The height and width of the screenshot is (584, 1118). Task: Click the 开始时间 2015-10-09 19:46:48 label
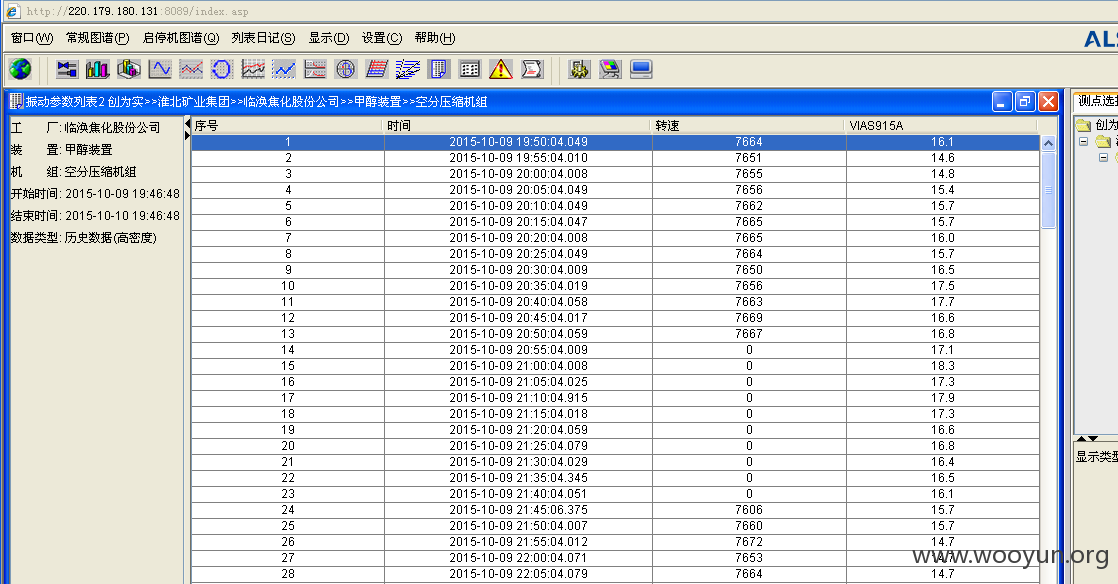click(x=95, y=194)
